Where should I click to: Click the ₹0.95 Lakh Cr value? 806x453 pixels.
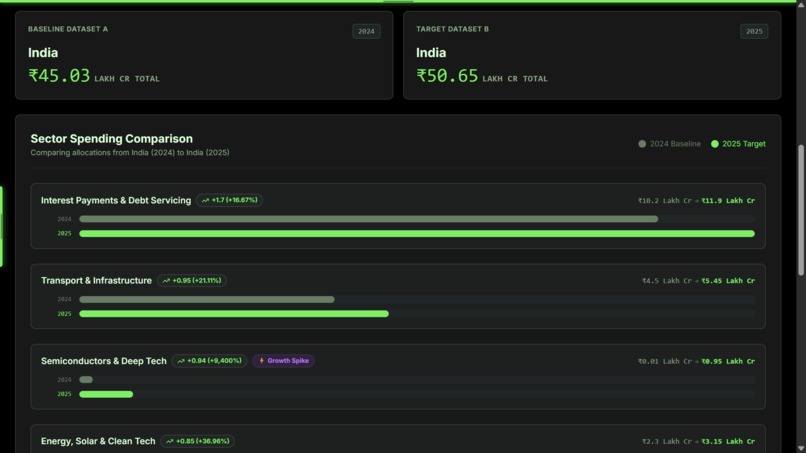coord(728,361)
